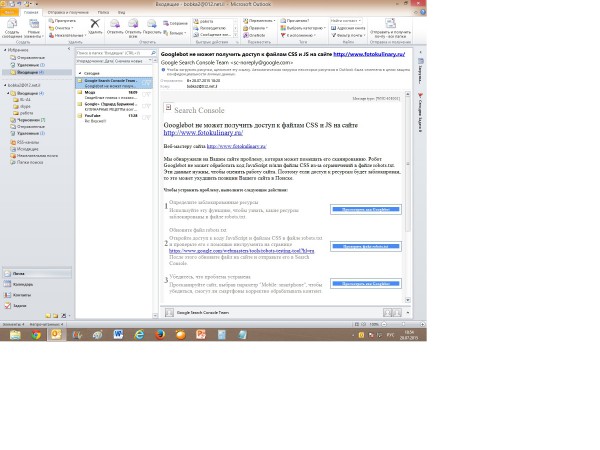This screenshot has width=600, height=450.
Task: Open Задачи (Tasks) in navigation pane
Action: (37, 306)
